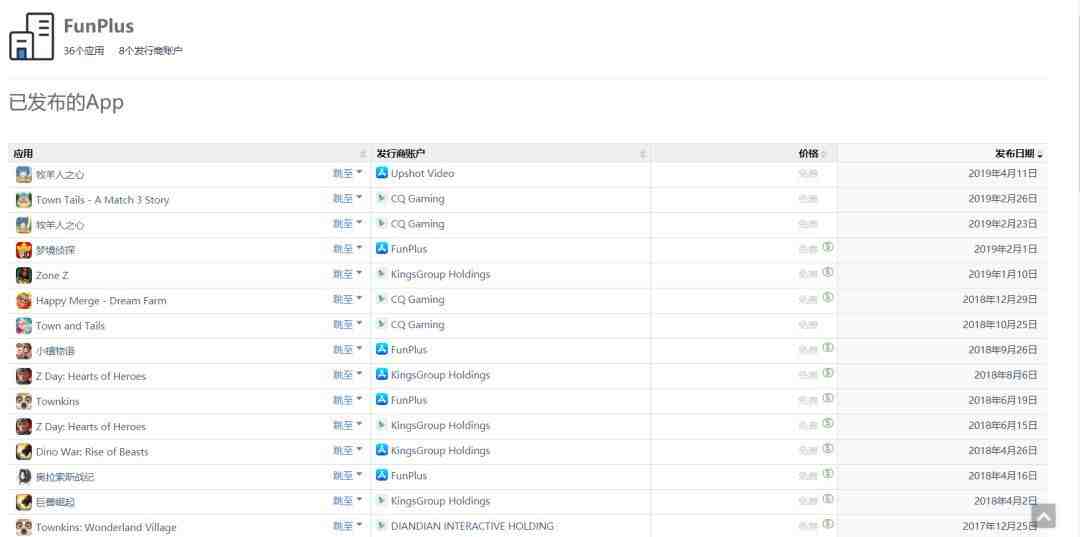Click the App Store icon in Townkins row

[382, 399]
